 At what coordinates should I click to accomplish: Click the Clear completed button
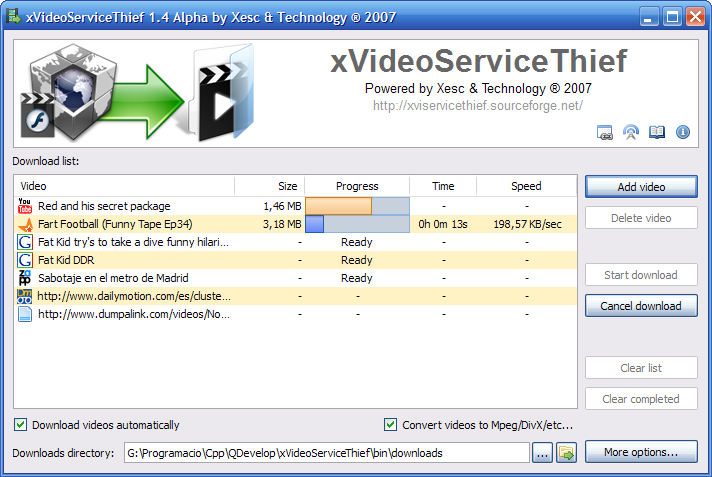(641, 398)
